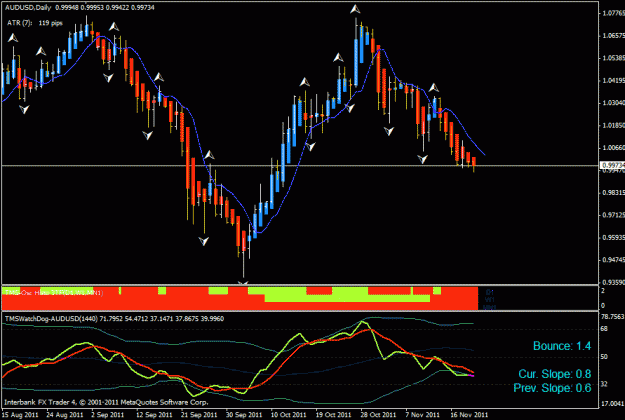This screenshot has width=625, height=420.
Task: Select the TMSWatchDog-AUDUSD(1440) indicator label
Action: click(x=114, y=319)
